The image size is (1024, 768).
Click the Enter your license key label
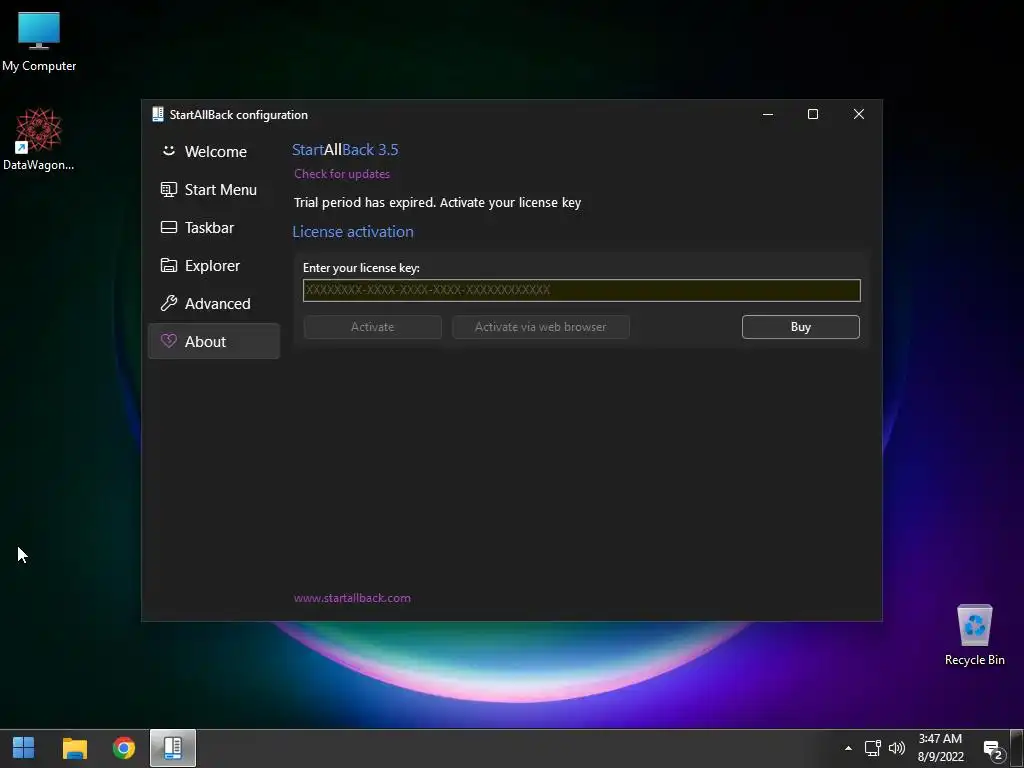click(x=361, y=268)
